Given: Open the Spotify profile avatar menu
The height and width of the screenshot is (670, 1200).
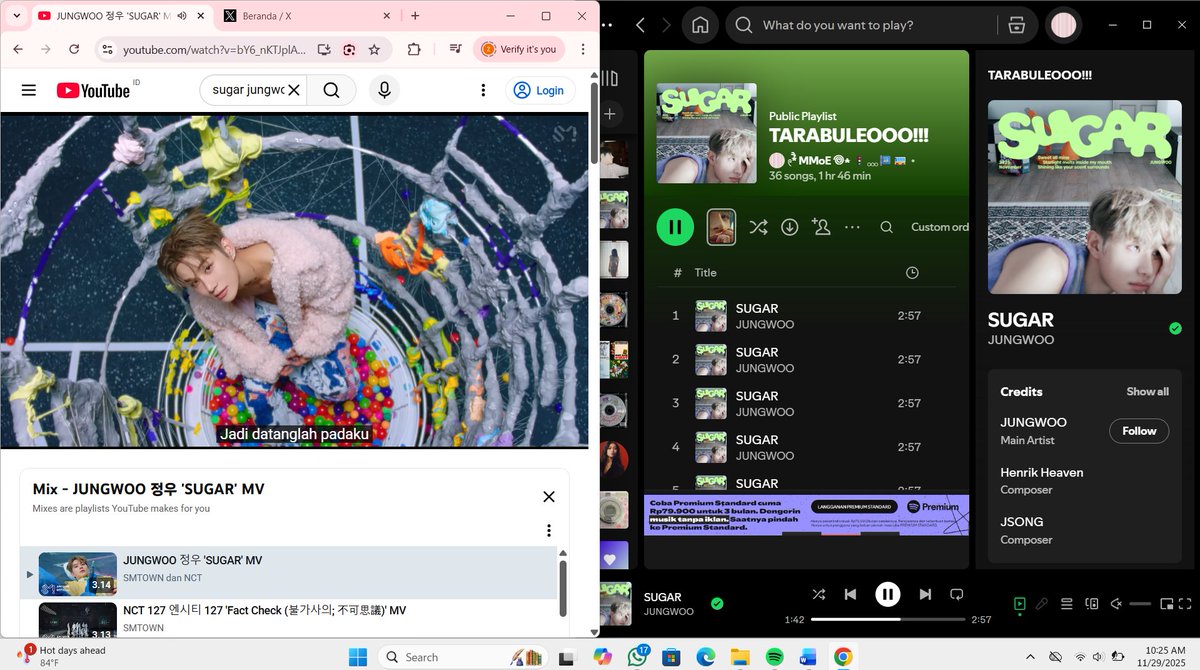Looking at the screenshot, I should pyautogui.click(x=1064, y=25).
